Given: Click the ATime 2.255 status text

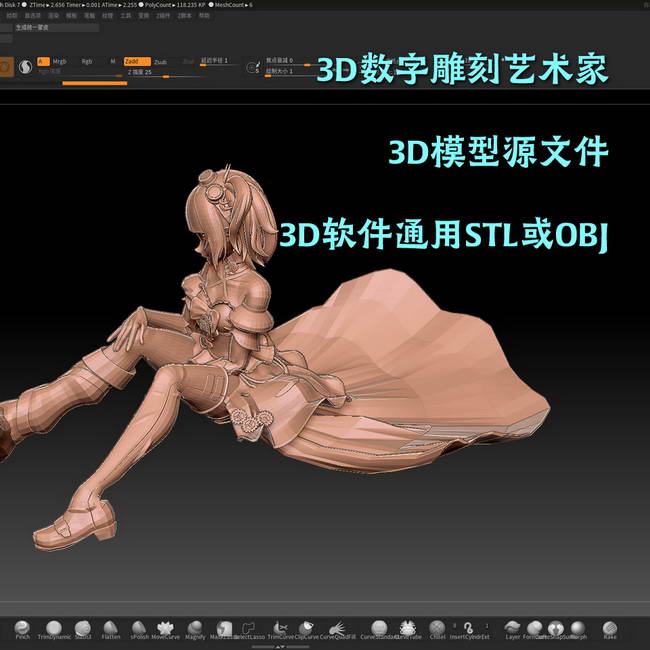Looking at the screenshot, I should coord(119,5).
